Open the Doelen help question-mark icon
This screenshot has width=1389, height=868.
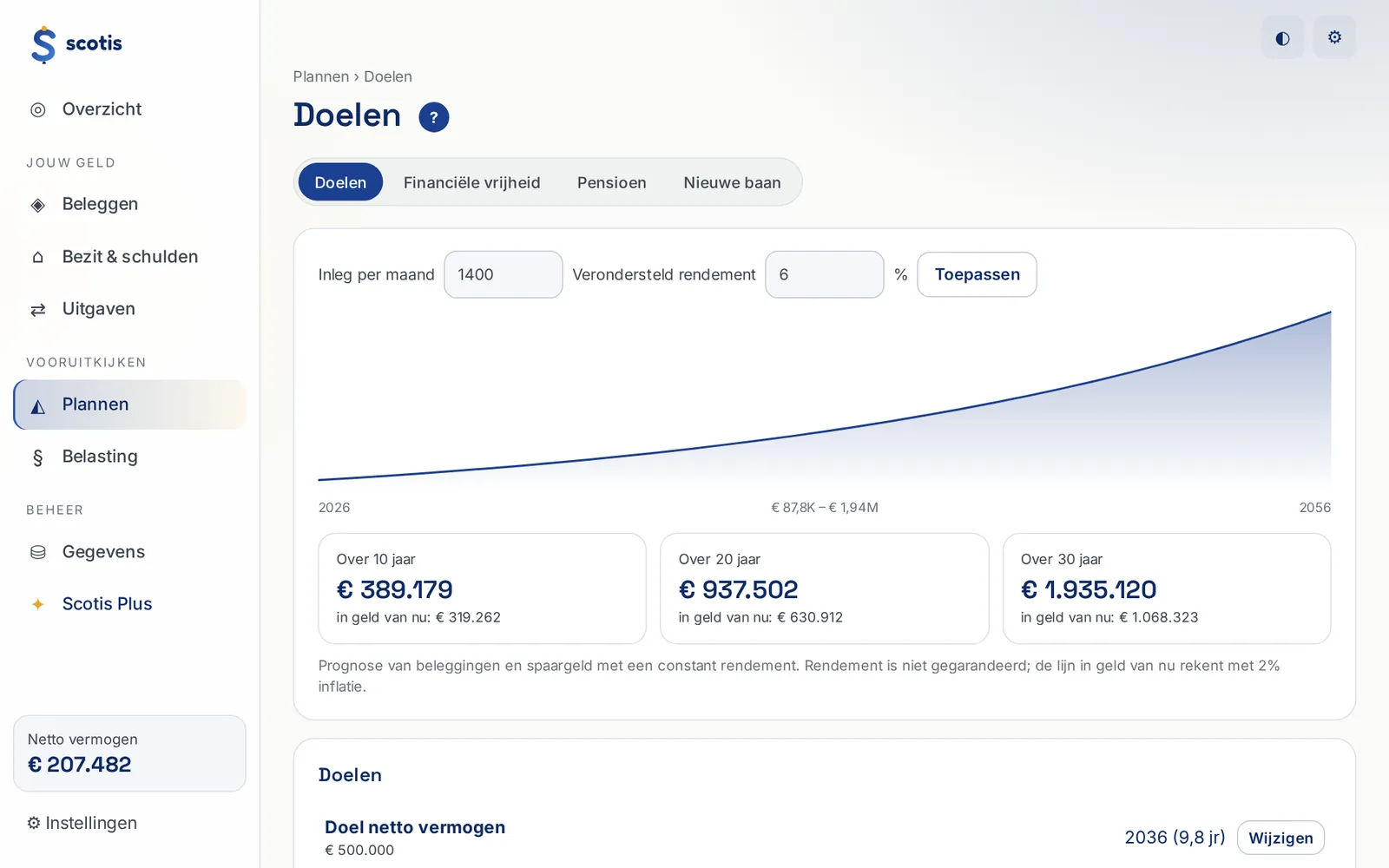click(434, 117)
